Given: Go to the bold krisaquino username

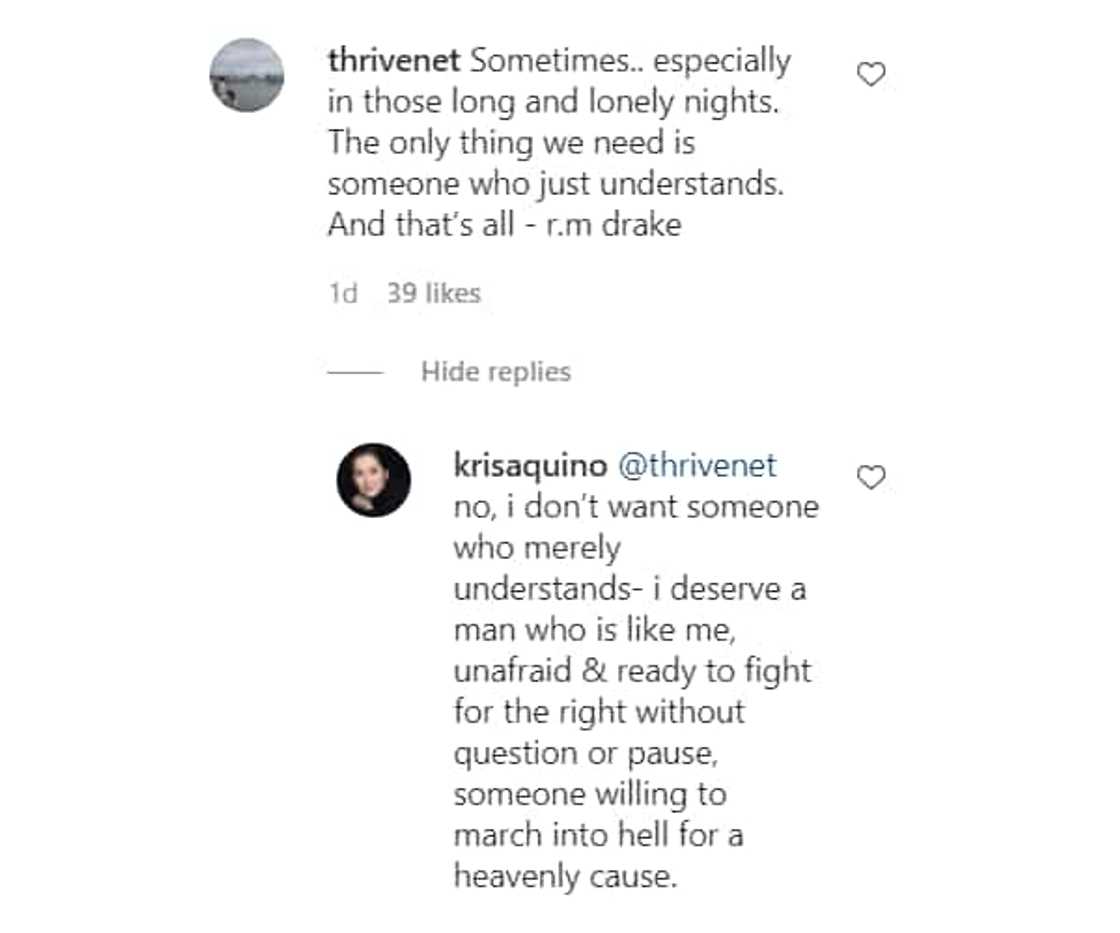Looking at the screenshot, I should coord(528,465).
